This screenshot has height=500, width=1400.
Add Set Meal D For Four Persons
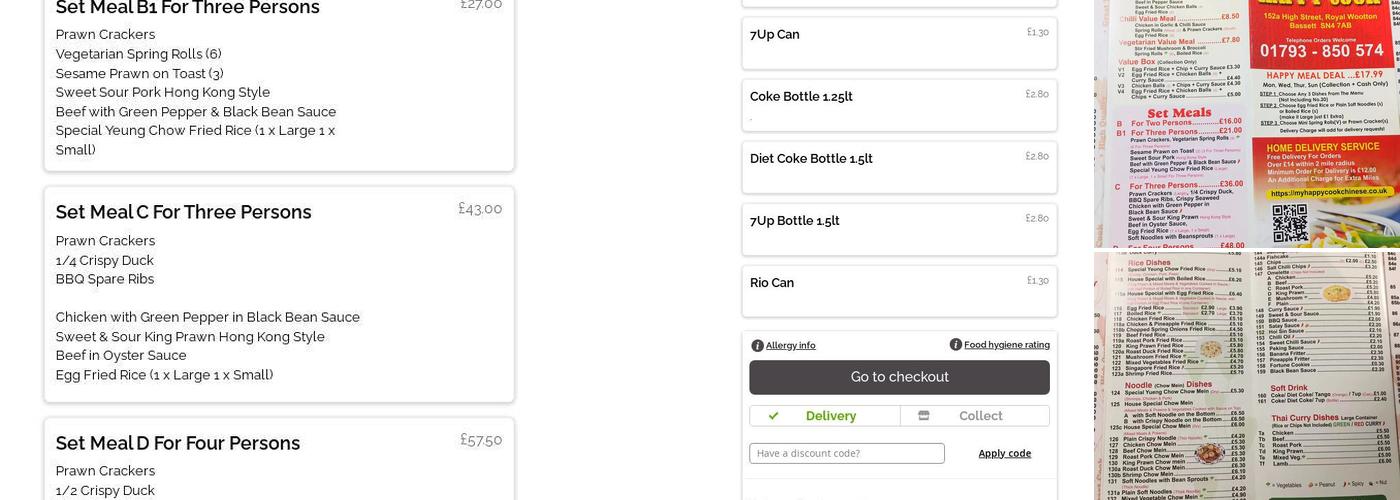279,460
